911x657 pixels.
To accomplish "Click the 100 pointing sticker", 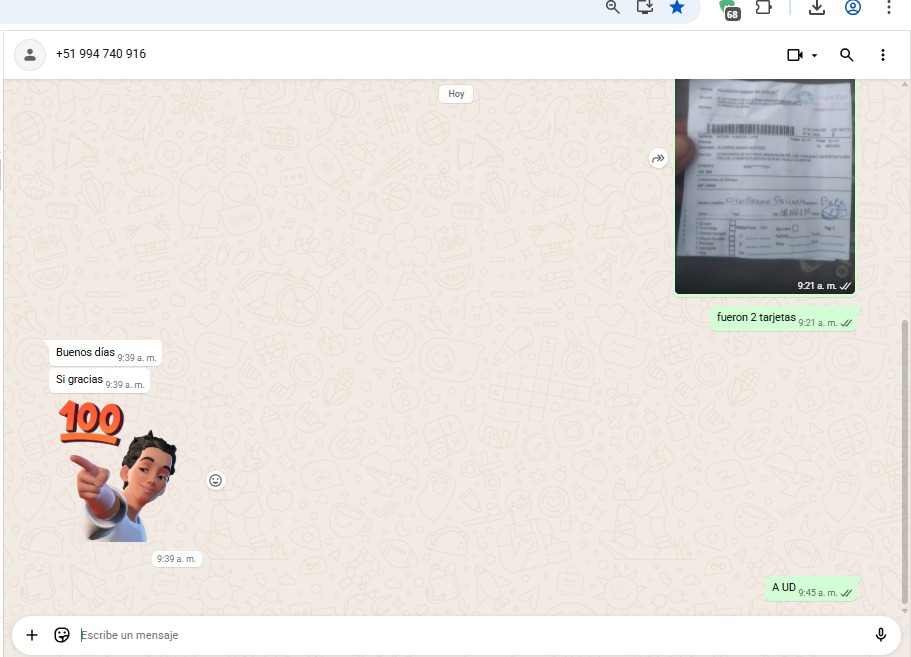I will [x=118, y=472].
